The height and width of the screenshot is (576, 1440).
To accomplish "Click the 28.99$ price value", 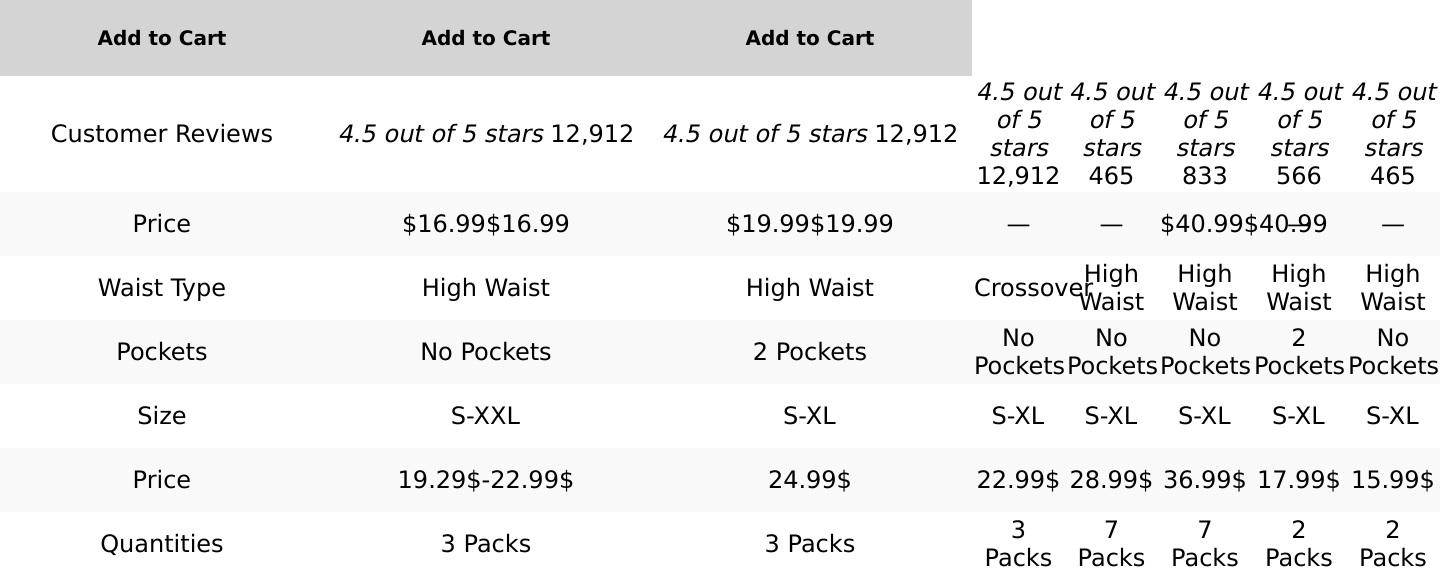I will (1110, 480).
